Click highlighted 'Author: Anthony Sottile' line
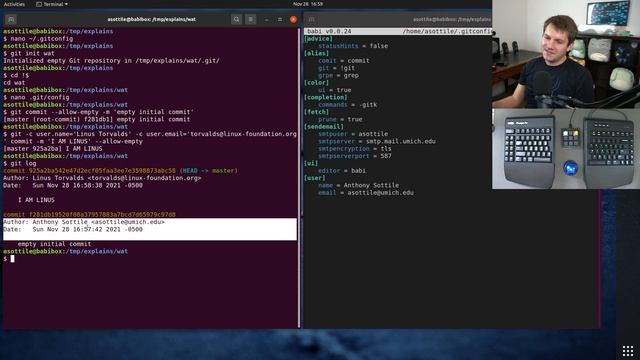Screen dimensions: 640x360 (84, 222)
